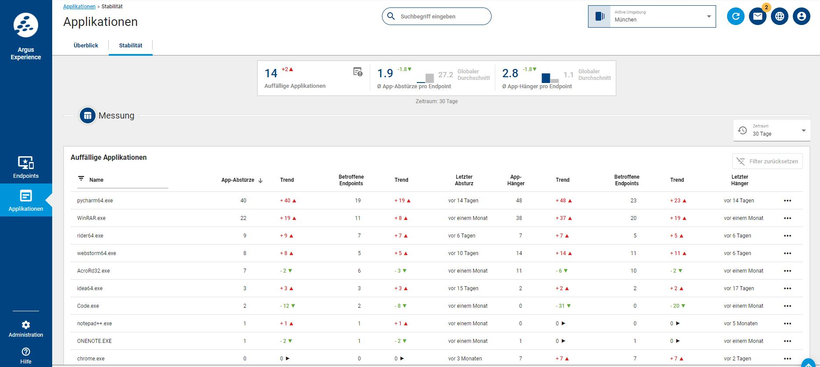Open the language globe icon
Screen dimensions: 820x367
pyautogui.click(x=779, y=17)
